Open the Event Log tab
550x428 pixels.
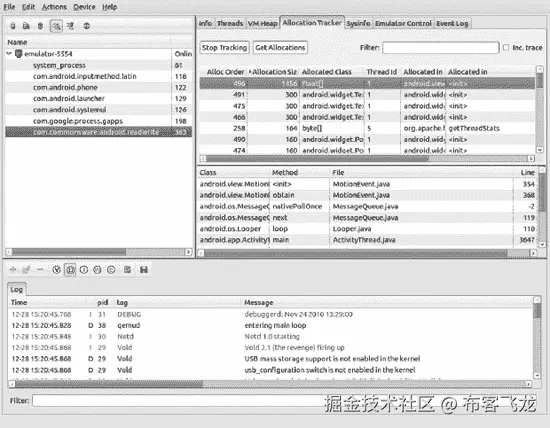[452, 24]
